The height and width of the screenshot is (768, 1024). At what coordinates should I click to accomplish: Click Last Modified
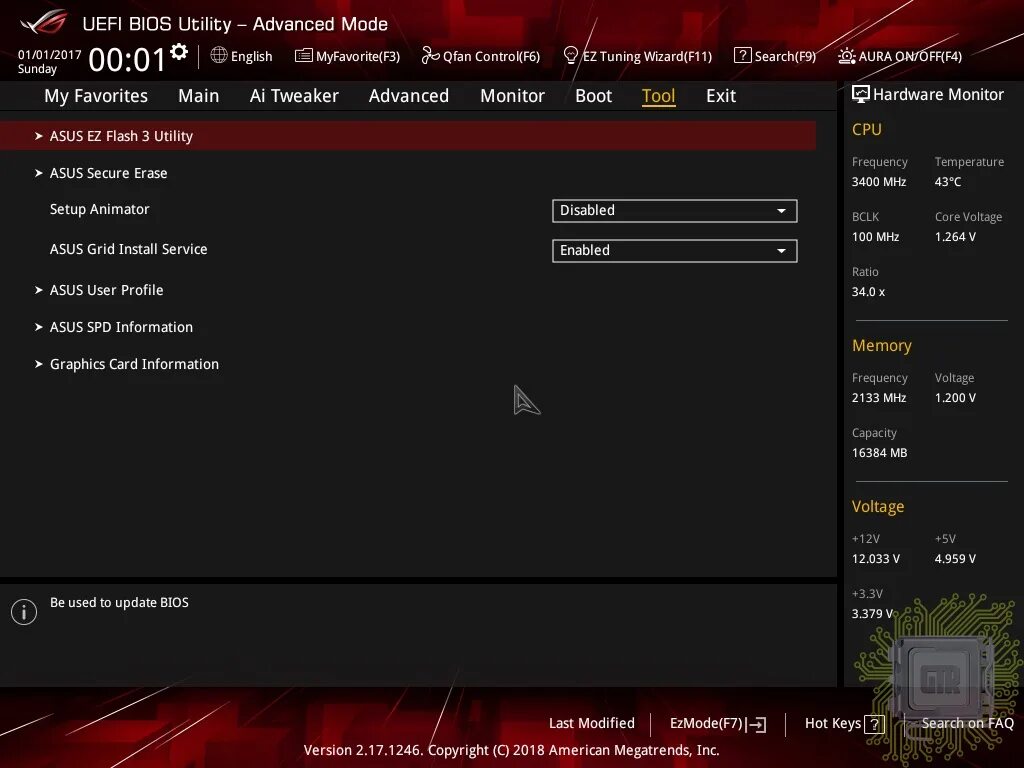(592, 724)
